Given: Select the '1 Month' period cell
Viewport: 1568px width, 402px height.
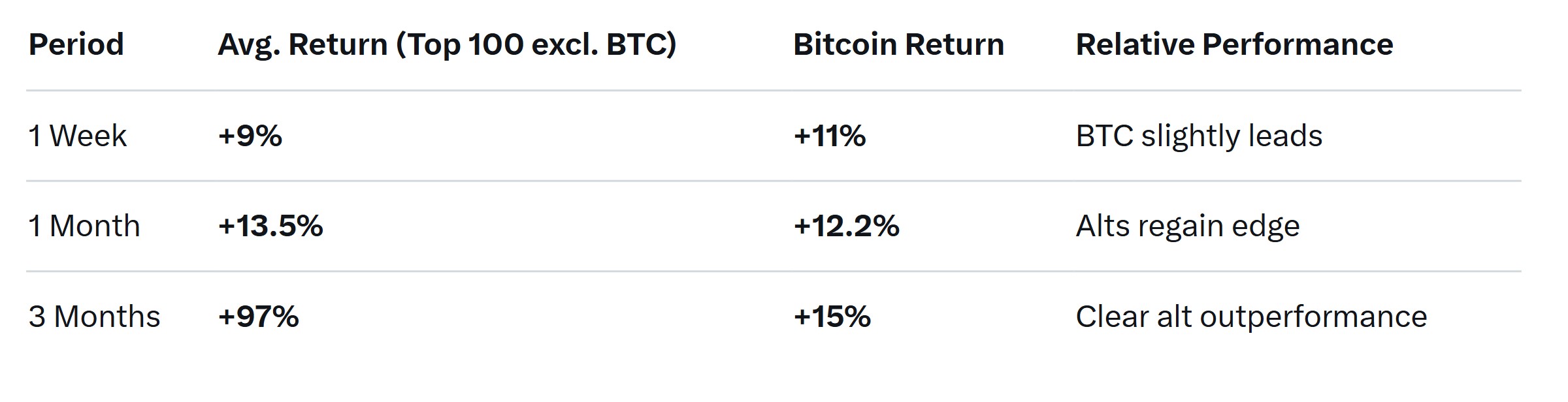Looking at the screenshot, I should 84,226.
